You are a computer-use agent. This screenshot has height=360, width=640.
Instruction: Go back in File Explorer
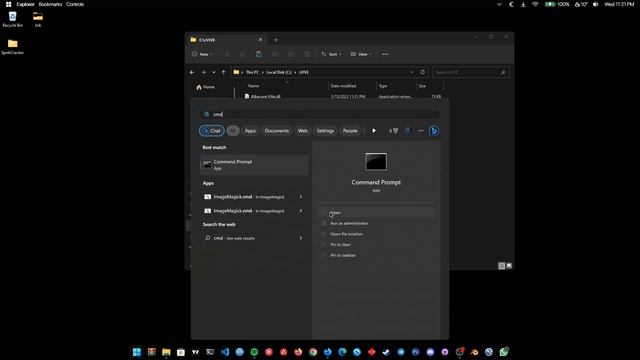[x=192, y=72]
